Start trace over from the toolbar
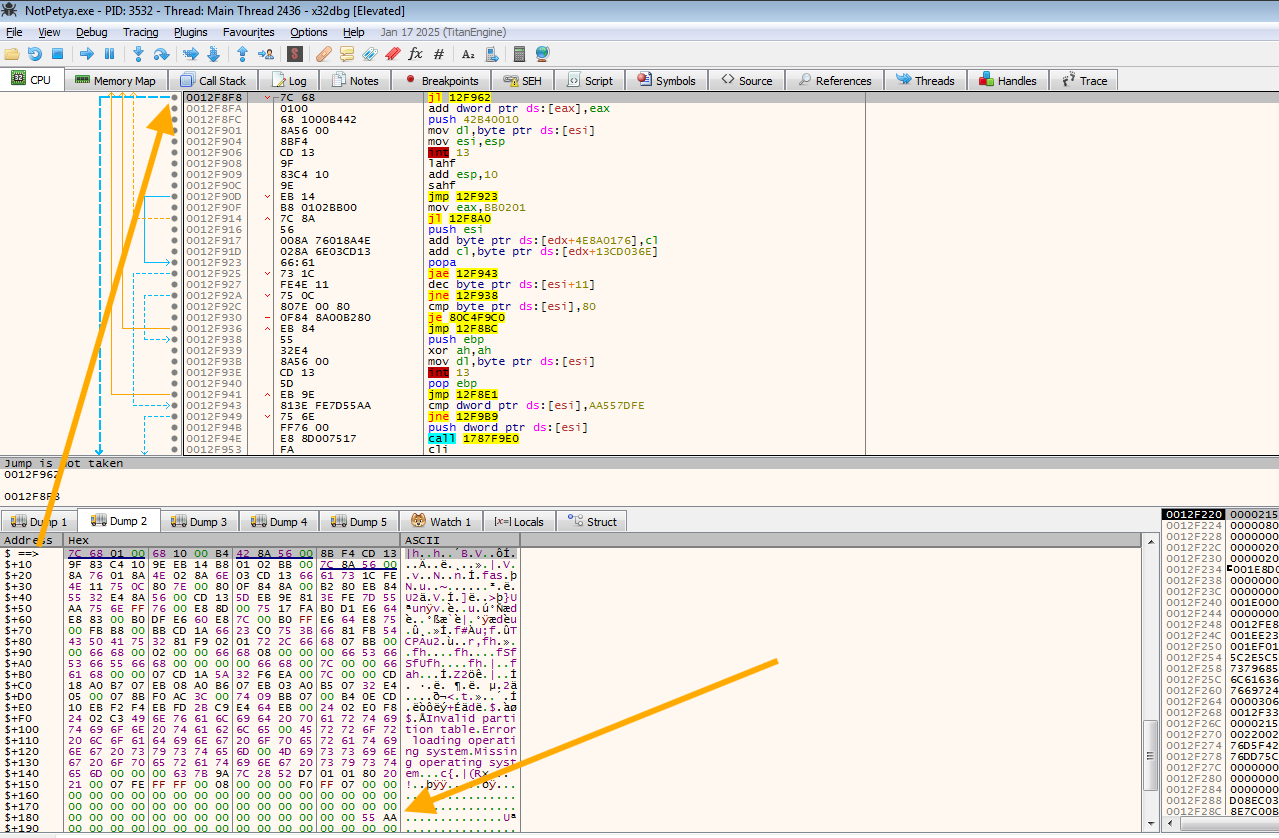This screenshot has width=1279, height=838. (x=213, y=53)
